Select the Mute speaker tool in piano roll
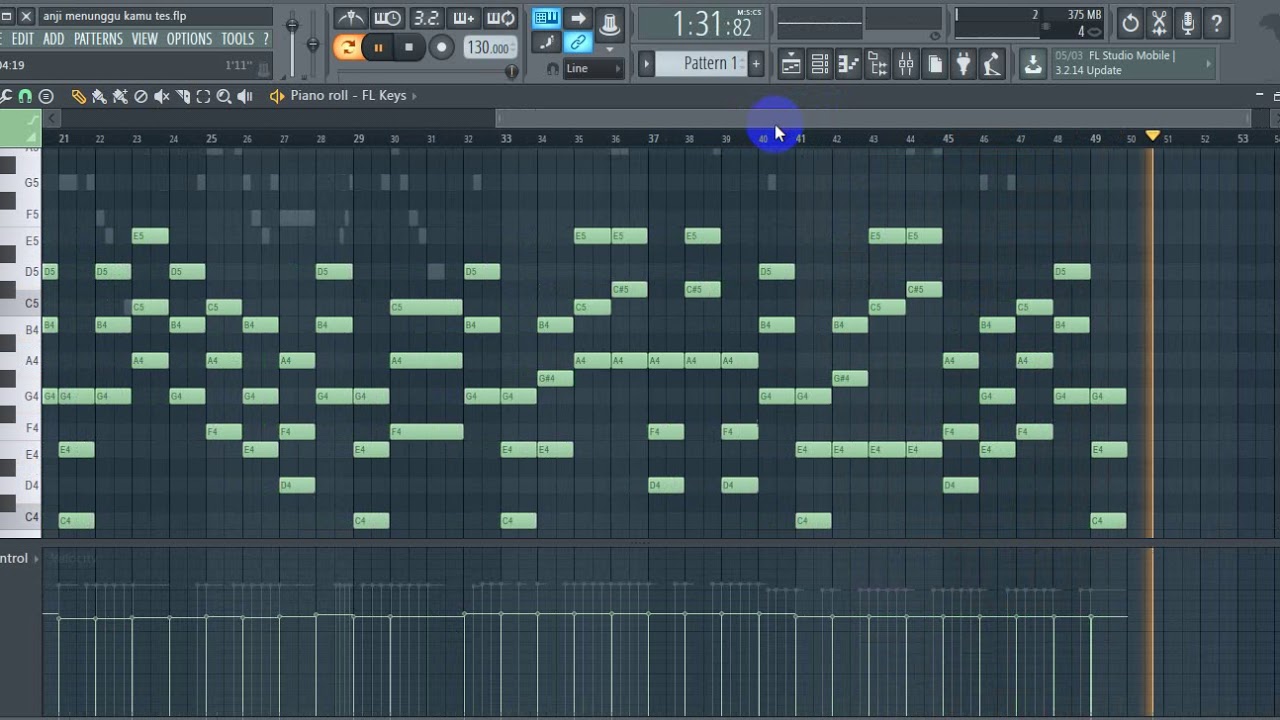1280x720 pixels. [162, 96]
